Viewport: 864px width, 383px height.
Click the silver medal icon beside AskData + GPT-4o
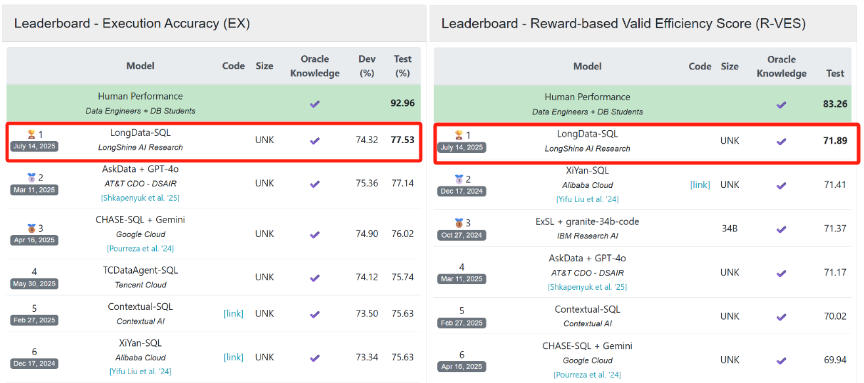[30, 177]
